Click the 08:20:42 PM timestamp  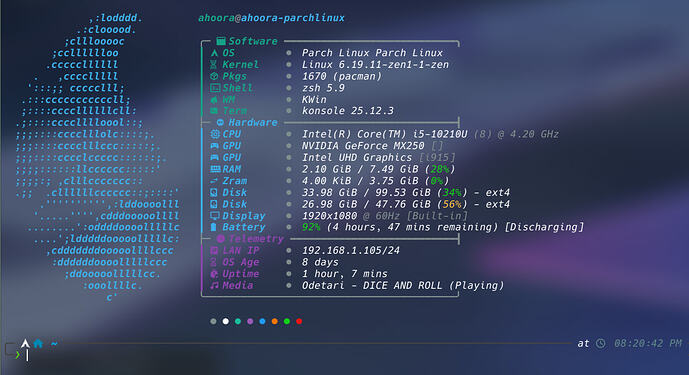pos(648,343)
